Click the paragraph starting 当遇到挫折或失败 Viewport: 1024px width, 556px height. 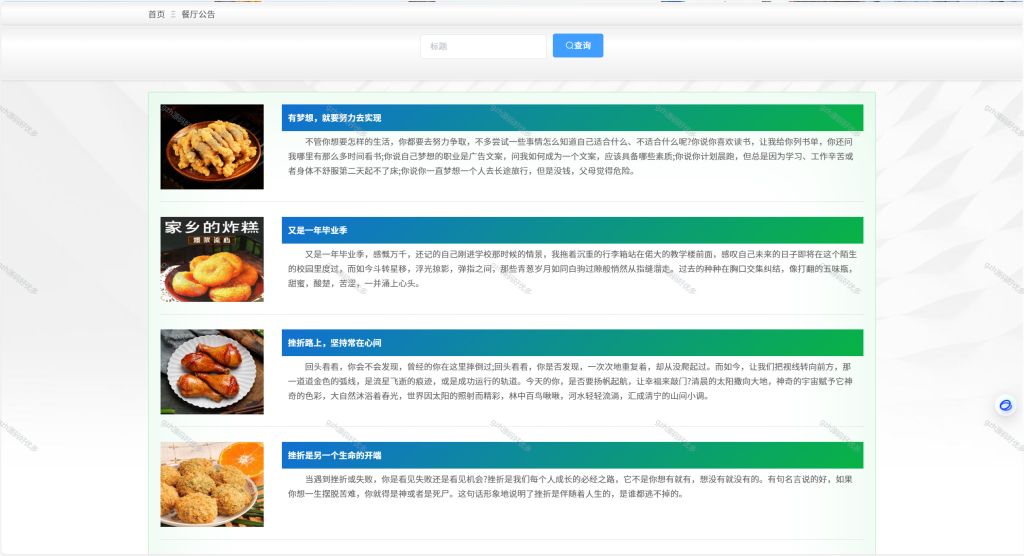tap(571, 486)
